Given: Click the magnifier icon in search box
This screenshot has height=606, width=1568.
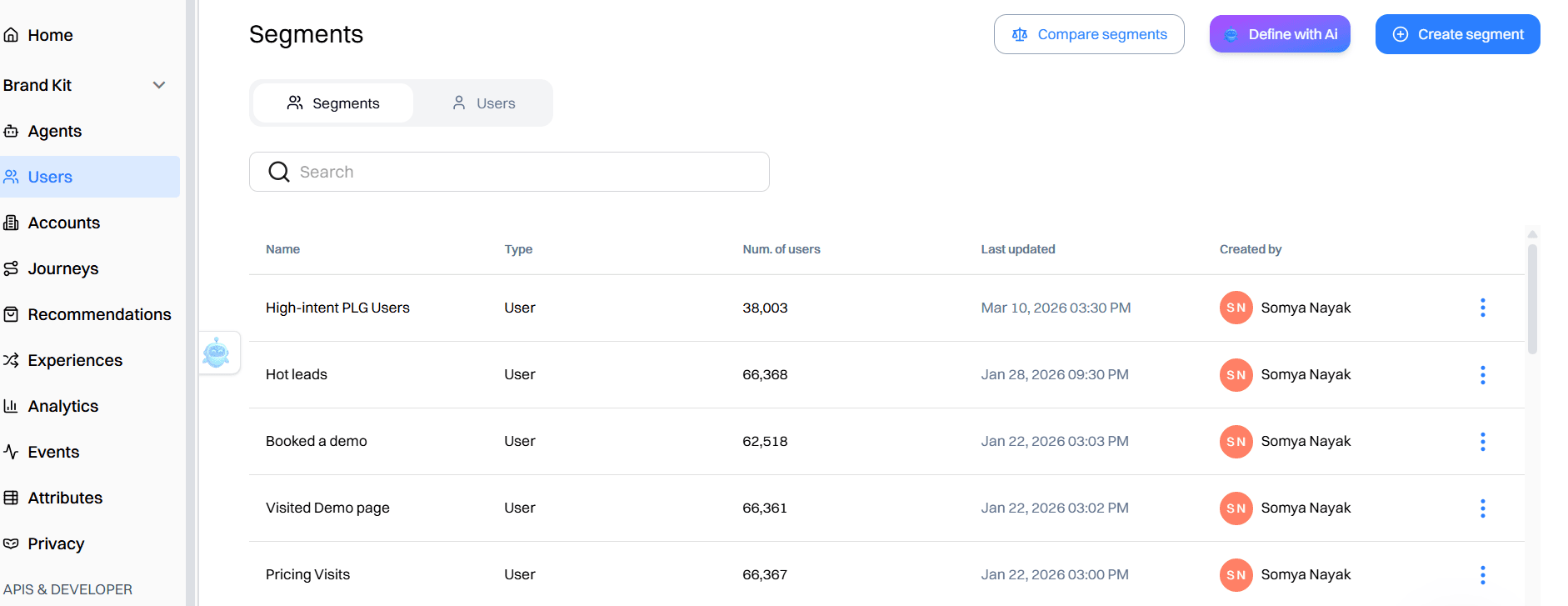Looking at the screenshot, I should tap(279, 172).
